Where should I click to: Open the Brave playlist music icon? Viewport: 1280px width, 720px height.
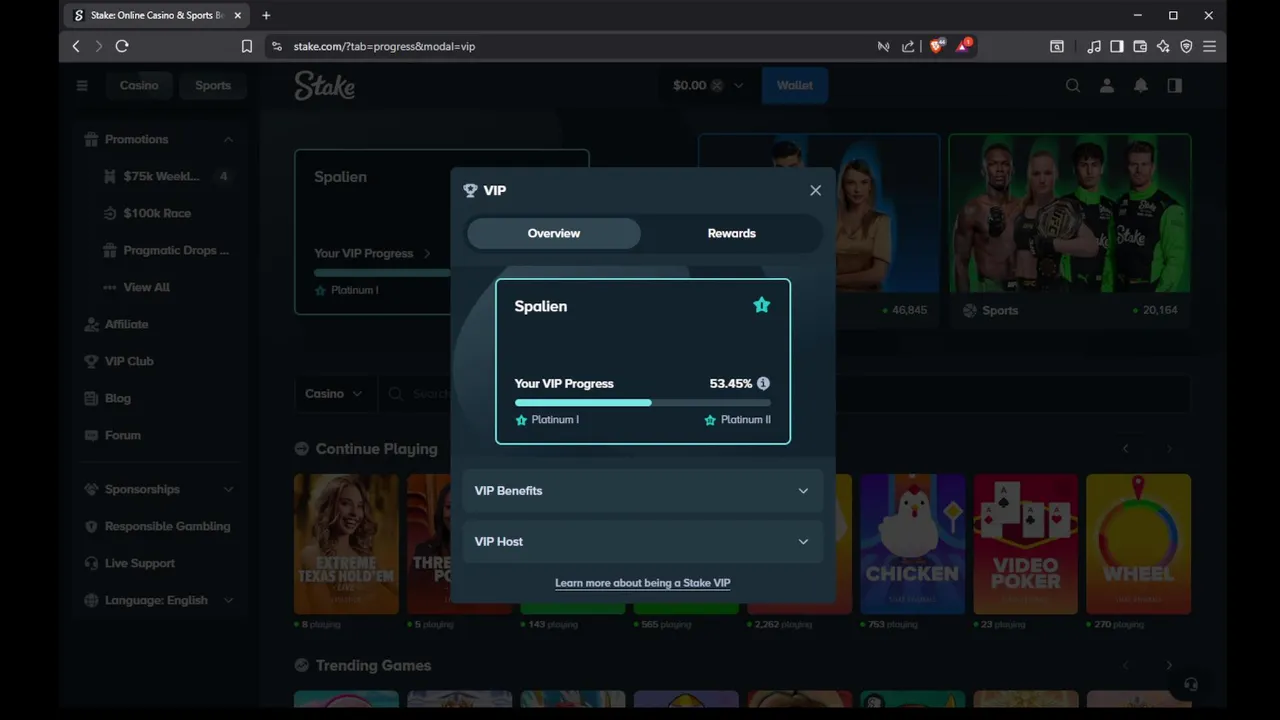click(1094, 46)
